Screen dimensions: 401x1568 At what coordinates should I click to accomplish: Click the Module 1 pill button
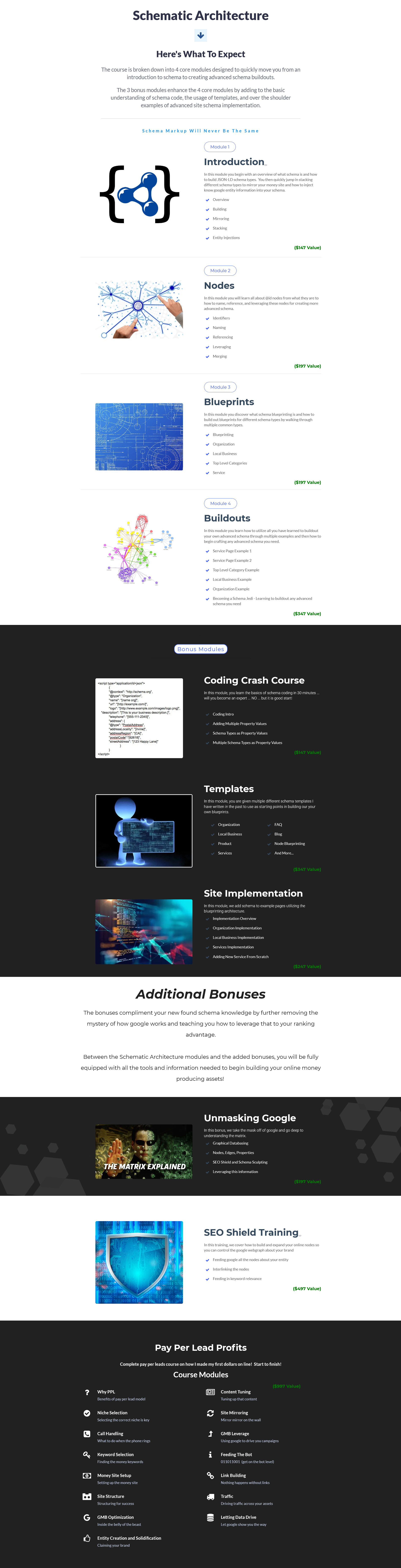pos(220,147)
